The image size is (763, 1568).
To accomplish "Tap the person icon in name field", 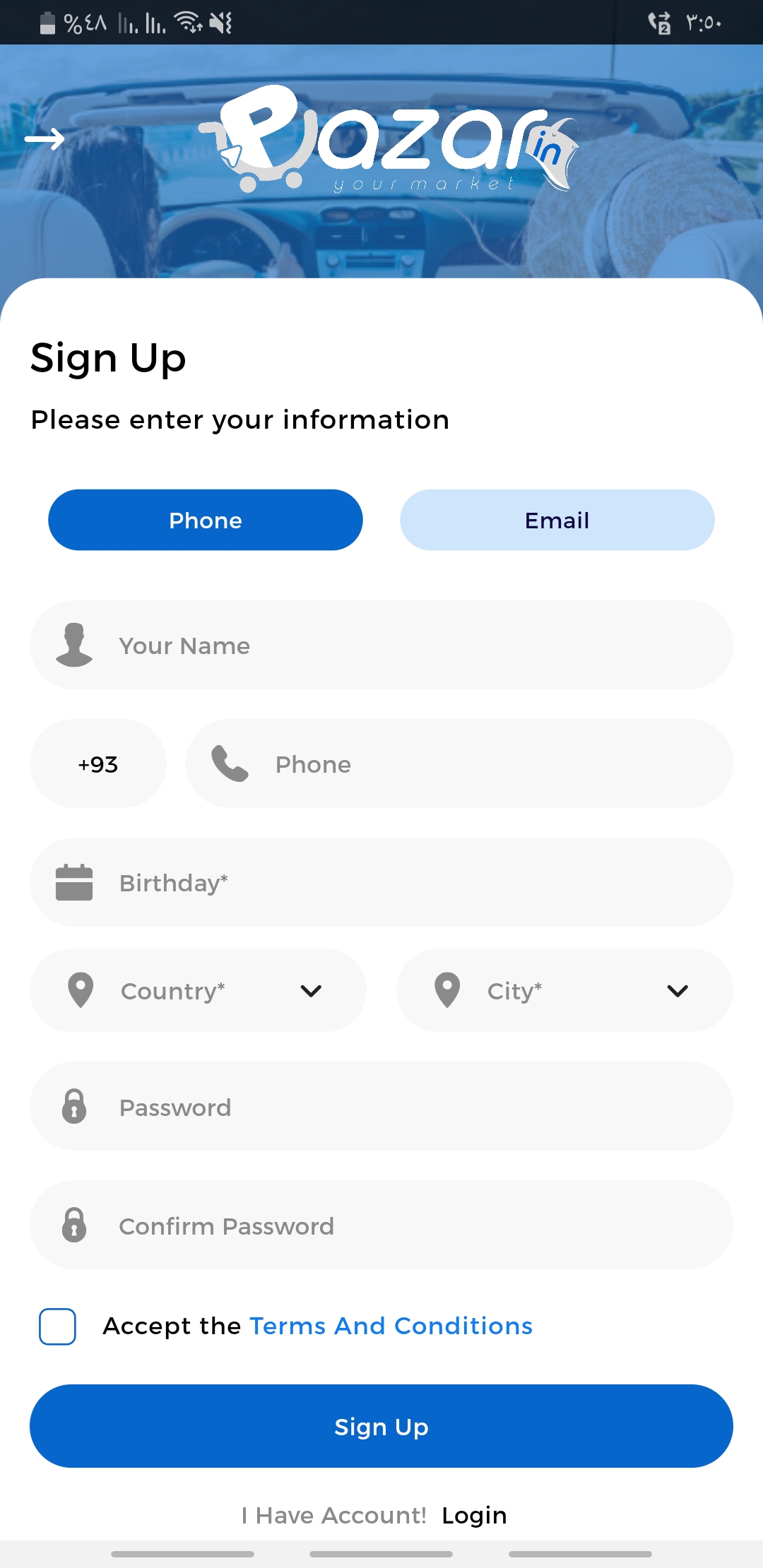I will click(74, 645).
